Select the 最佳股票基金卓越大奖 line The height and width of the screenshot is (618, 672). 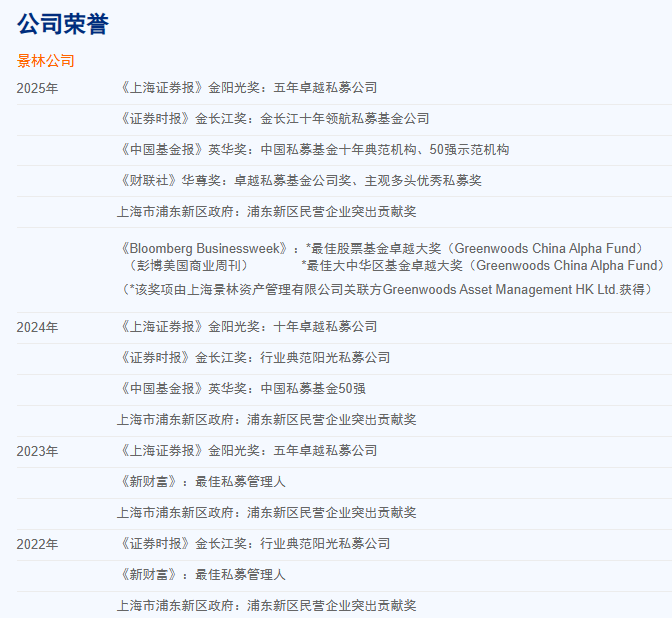(x=475, y=248)
